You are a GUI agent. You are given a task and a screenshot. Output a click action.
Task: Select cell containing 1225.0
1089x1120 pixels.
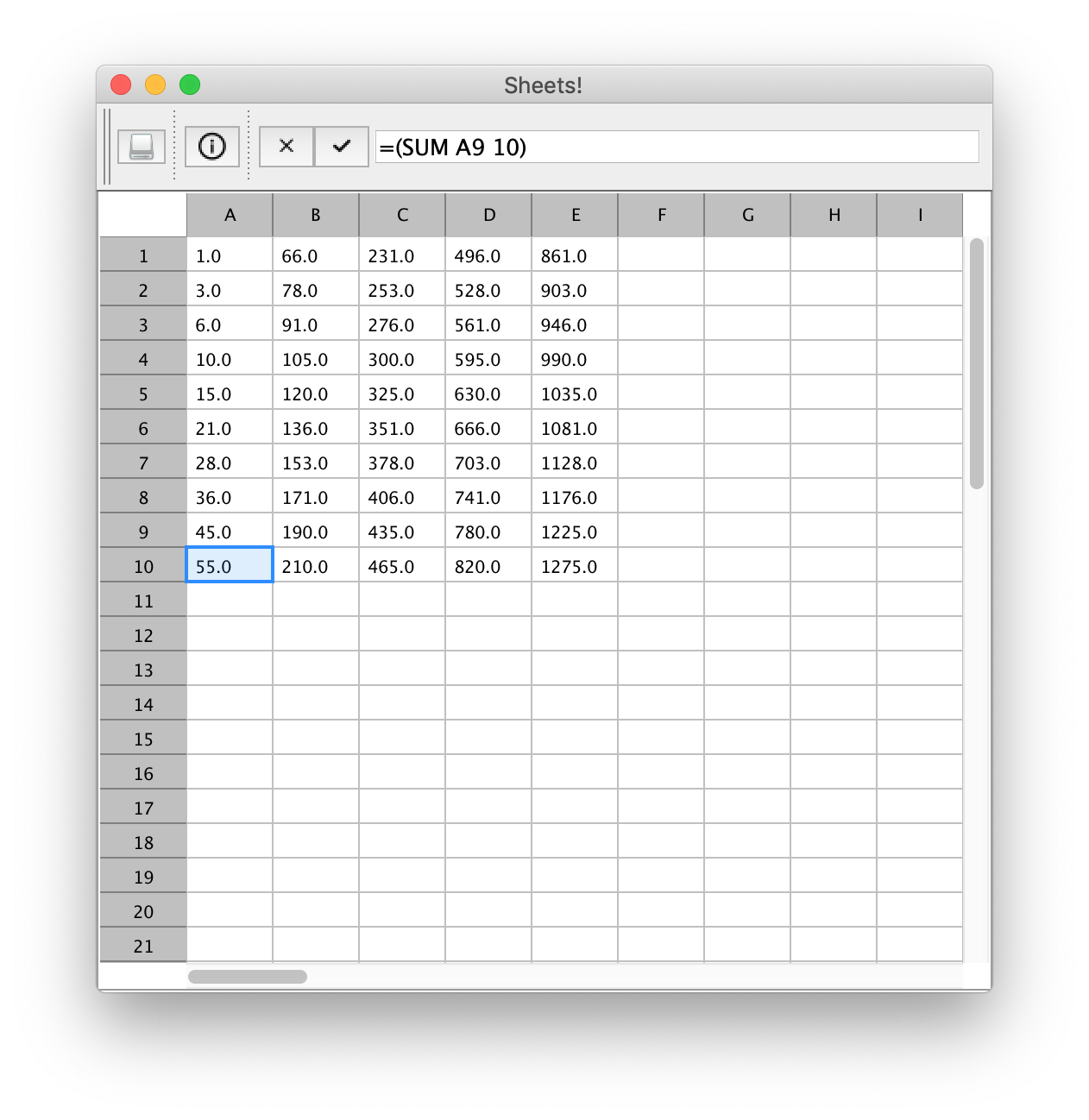(575, 532)
